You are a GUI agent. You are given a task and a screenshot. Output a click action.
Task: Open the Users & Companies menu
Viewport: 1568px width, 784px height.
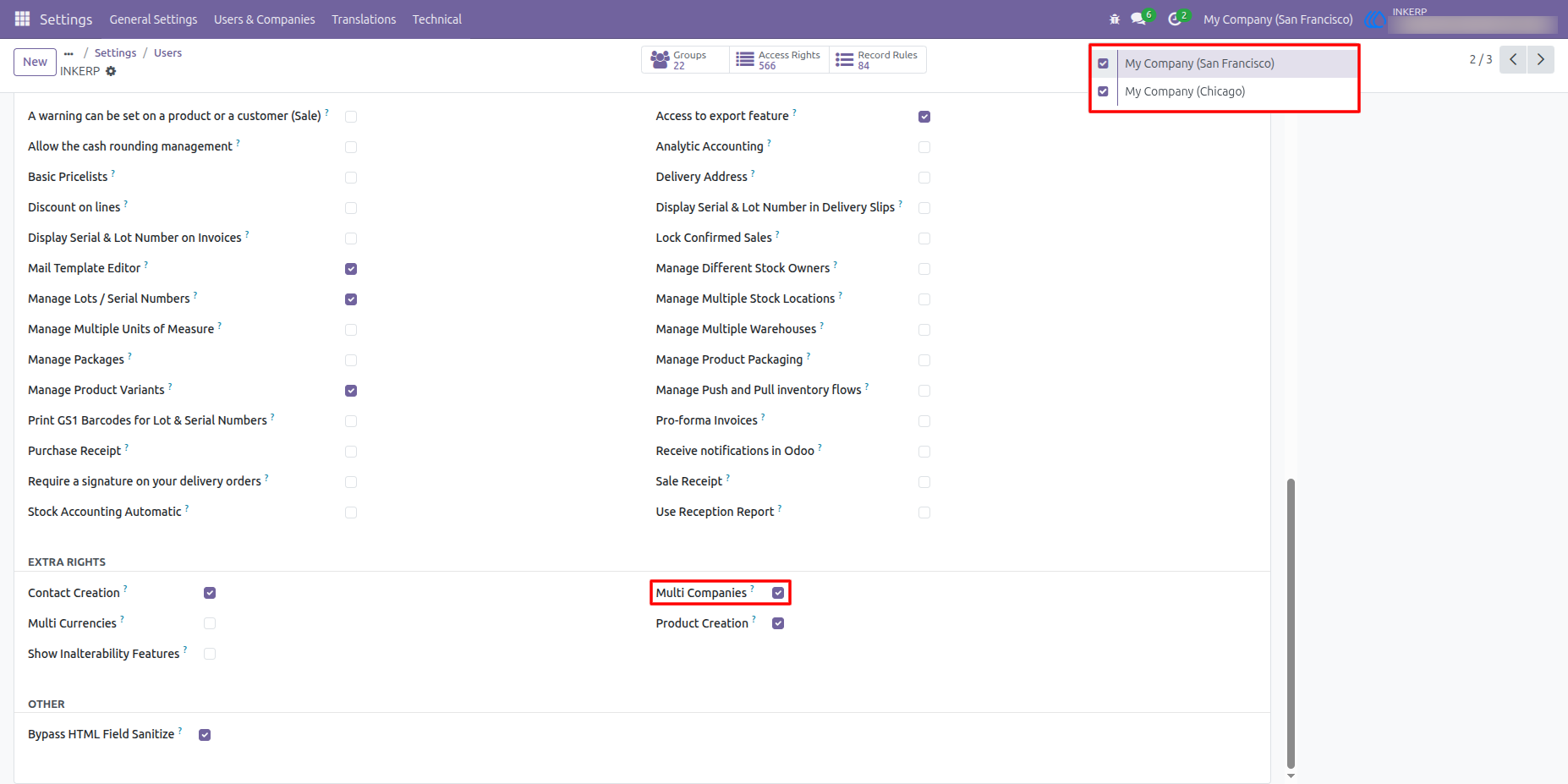(x=264, y=19)
